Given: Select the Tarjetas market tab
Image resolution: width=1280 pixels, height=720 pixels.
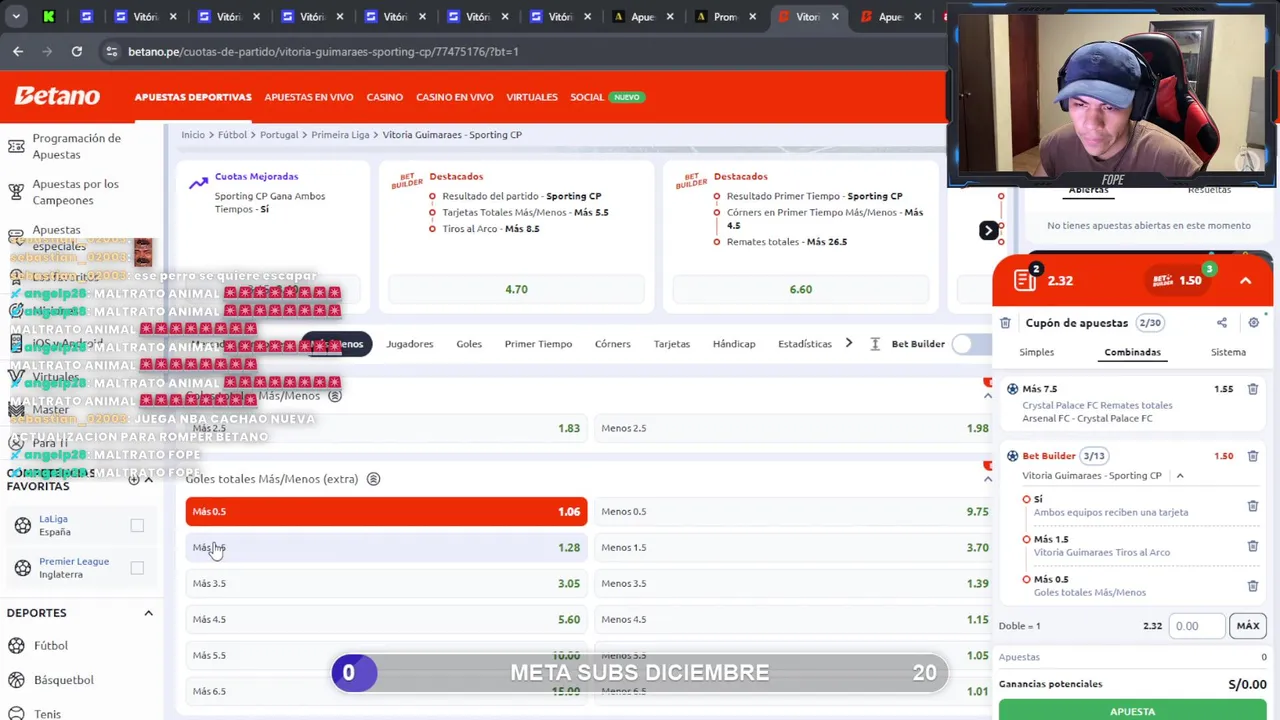Looking at the screenshot, I should click(x=672, y=344).
